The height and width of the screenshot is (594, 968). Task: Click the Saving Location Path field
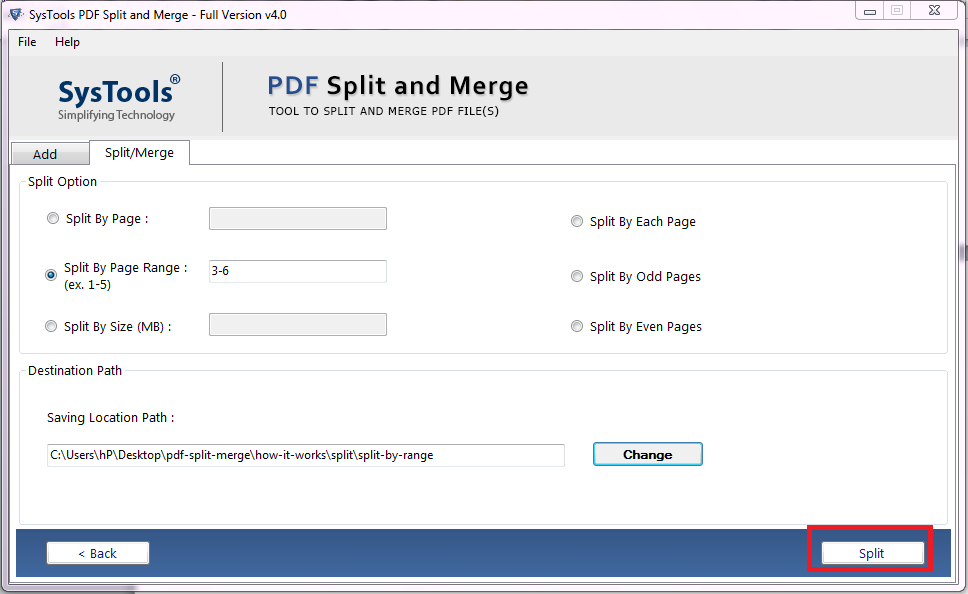point(306,455)
